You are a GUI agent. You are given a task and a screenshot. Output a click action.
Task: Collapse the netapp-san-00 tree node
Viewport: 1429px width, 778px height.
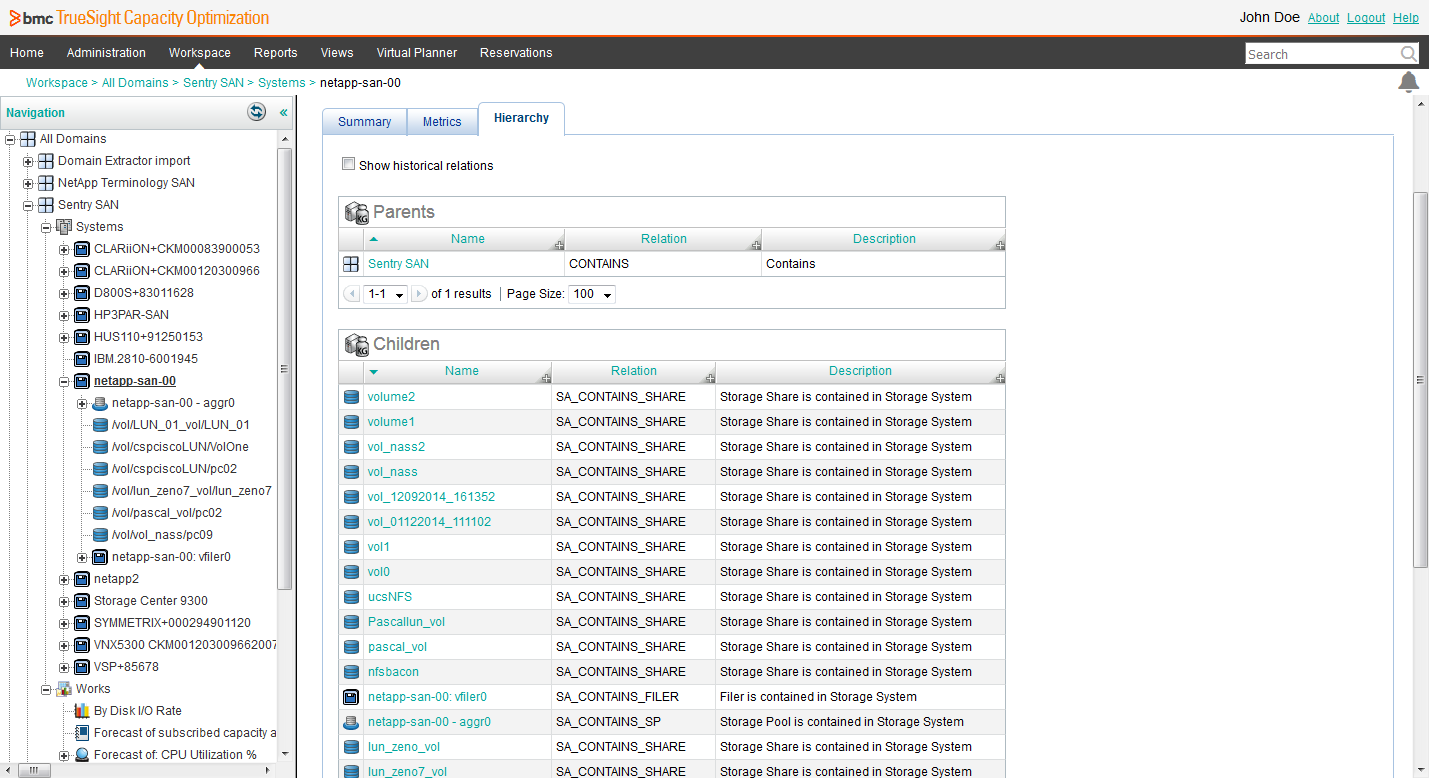point(64,381)
